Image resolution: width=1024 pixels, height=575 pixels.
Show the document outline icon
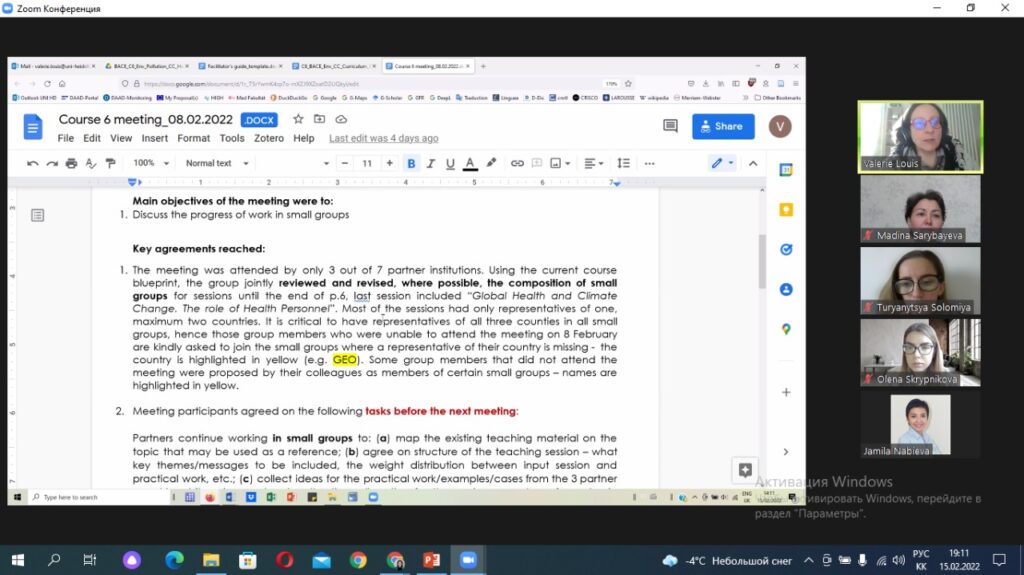[x=38, y=215]
